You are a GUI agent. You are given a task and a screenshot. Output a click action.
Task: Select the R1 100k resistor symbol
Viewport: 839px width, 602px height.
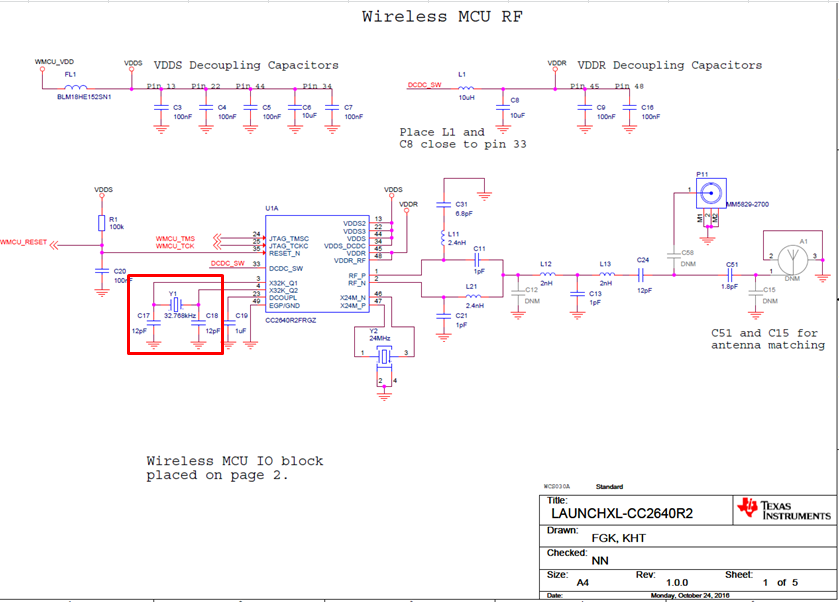click(102, 223)
